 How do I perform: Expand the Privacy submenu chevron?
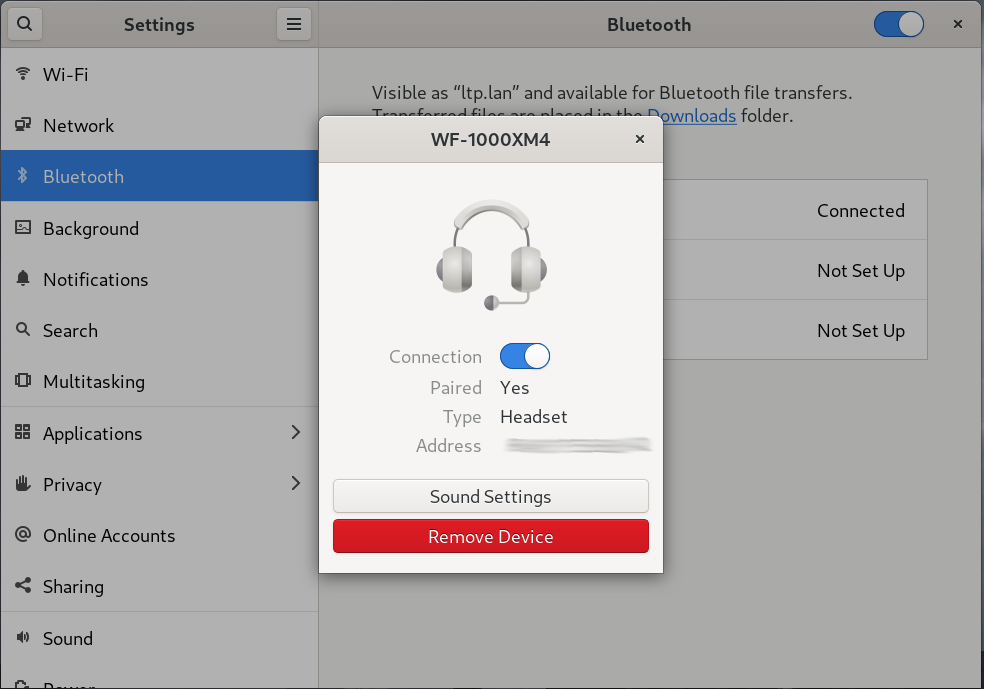(x=296, y=483)
